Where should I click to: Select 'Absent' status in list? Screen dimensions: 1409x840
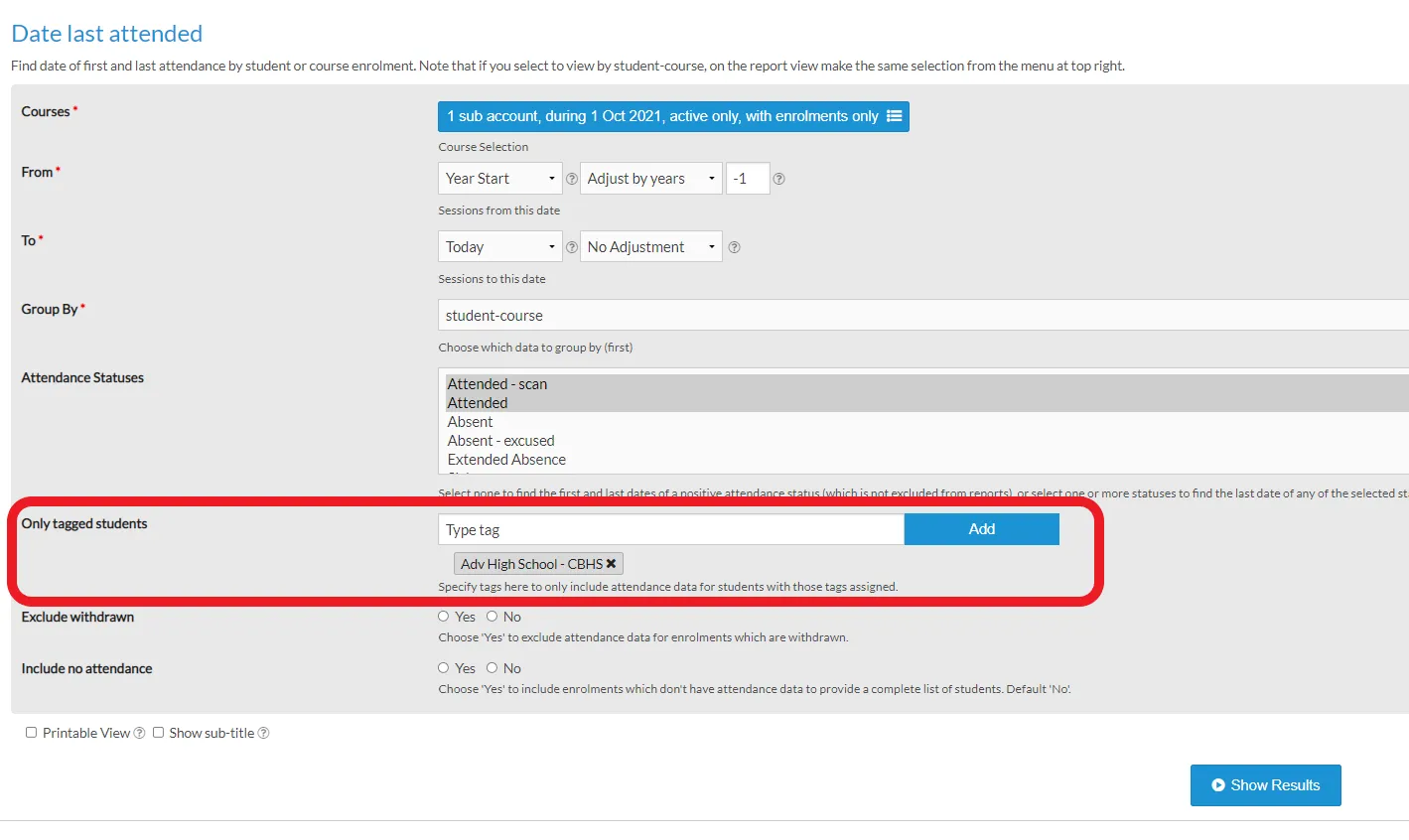[x=926, y=422]
